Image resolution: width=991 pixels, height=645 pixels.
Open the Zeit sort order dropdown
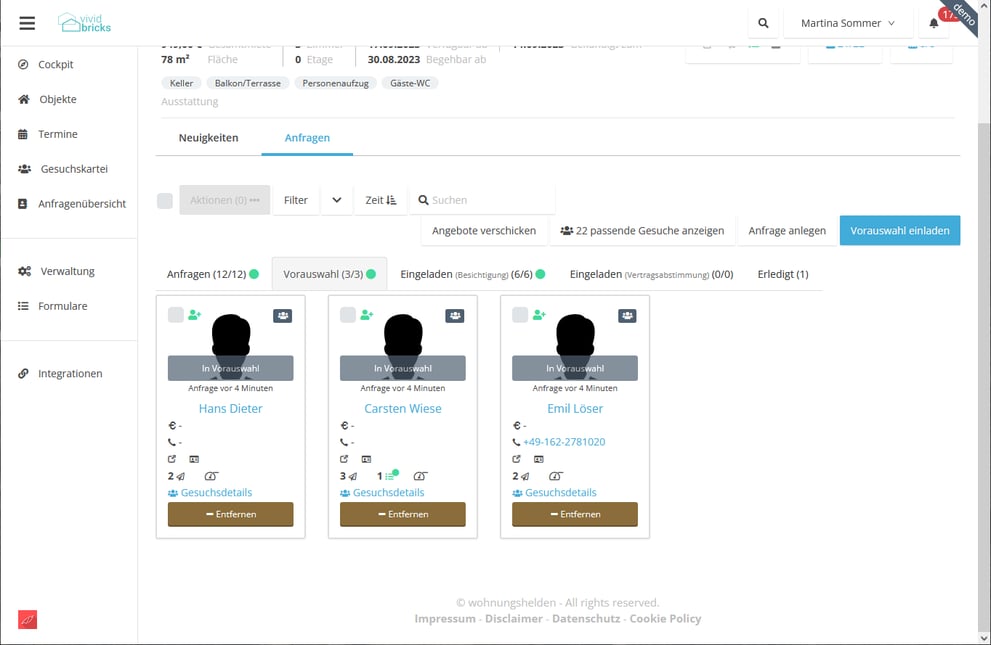tap(380, 200)
